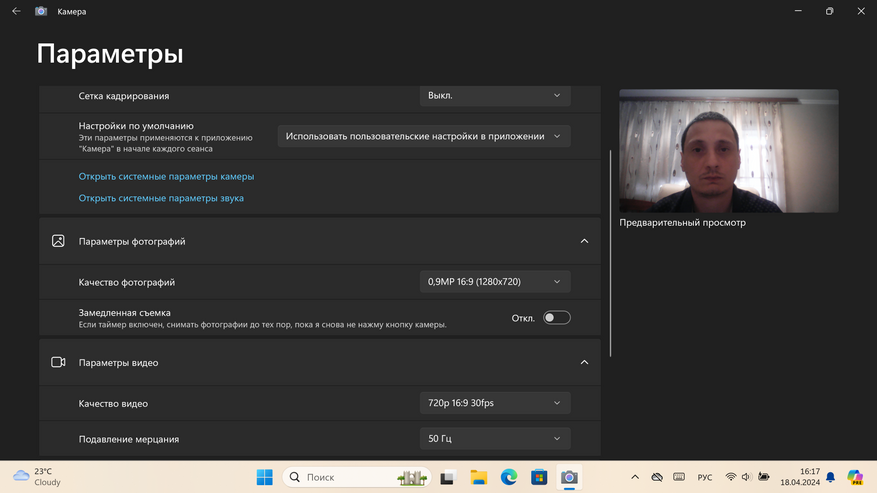Toggle the 'Замедленная съемка' switch
Viewport: 877px width, 493px height.
tap(556, 318)
